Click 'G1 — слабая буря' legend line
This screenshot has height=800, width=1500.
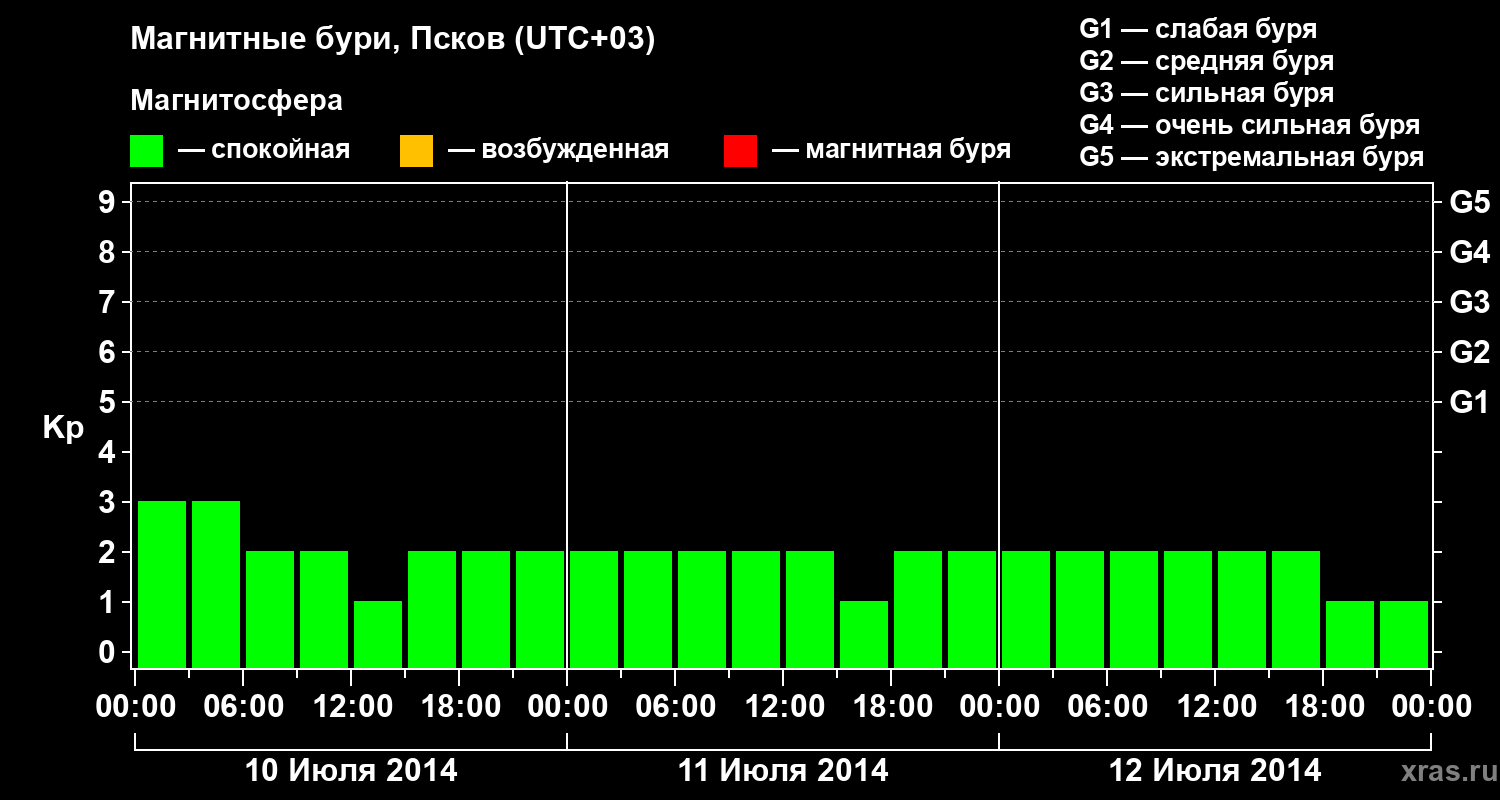[1198, 29]
